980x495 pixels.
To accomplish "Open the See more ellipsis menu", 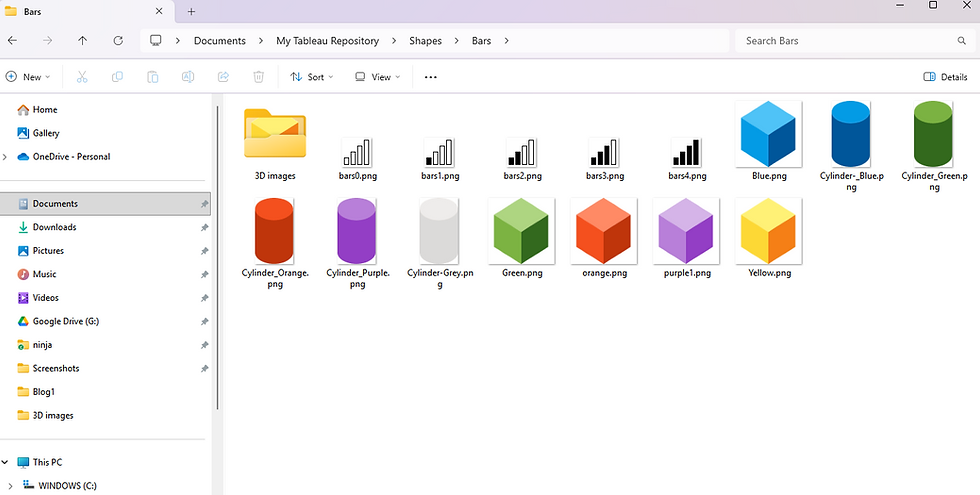I will click(431, 77).
